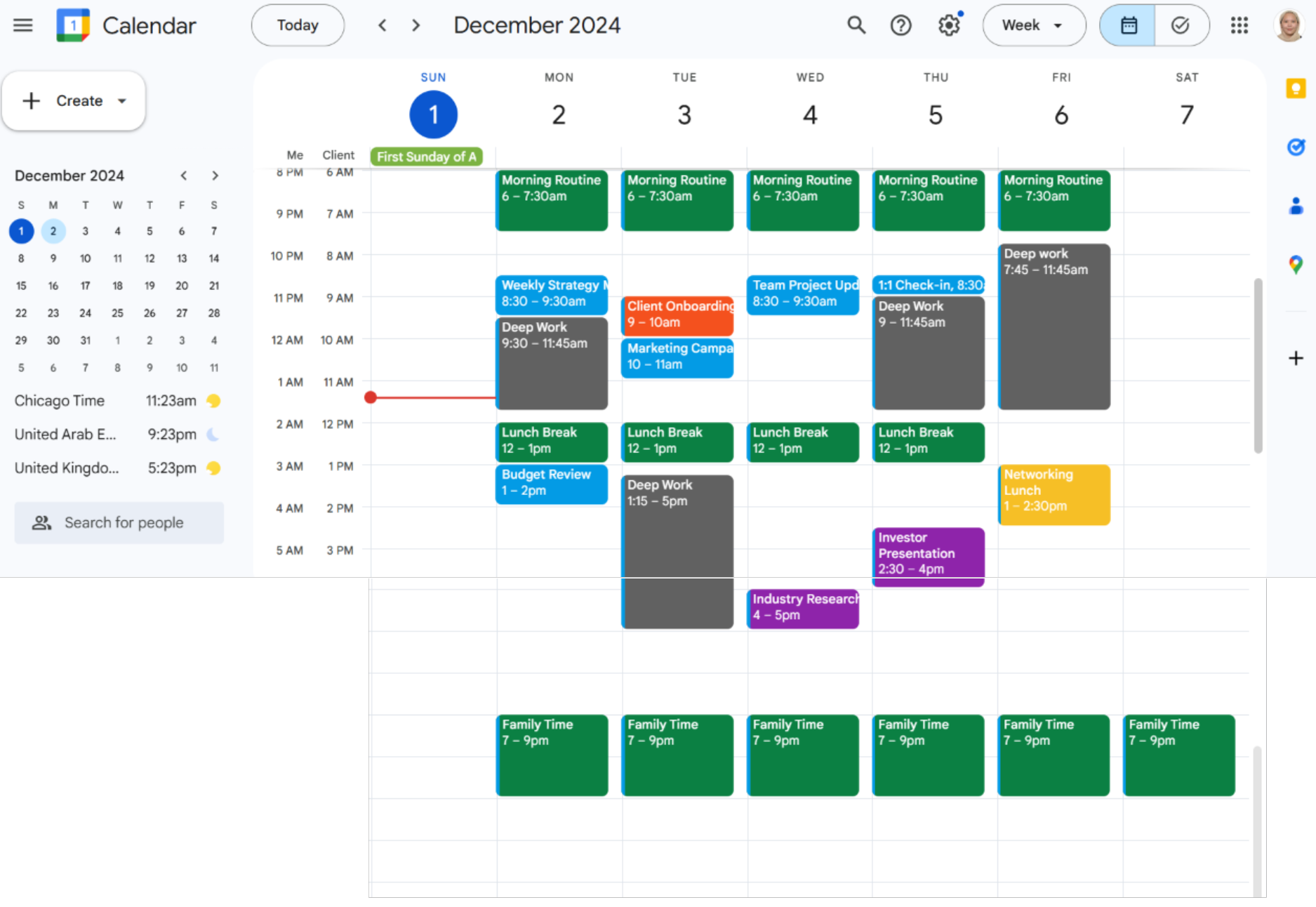Show next month in mini calendar
The image size is (1316, 907).
pyautogui.click(x=215, y=176)
